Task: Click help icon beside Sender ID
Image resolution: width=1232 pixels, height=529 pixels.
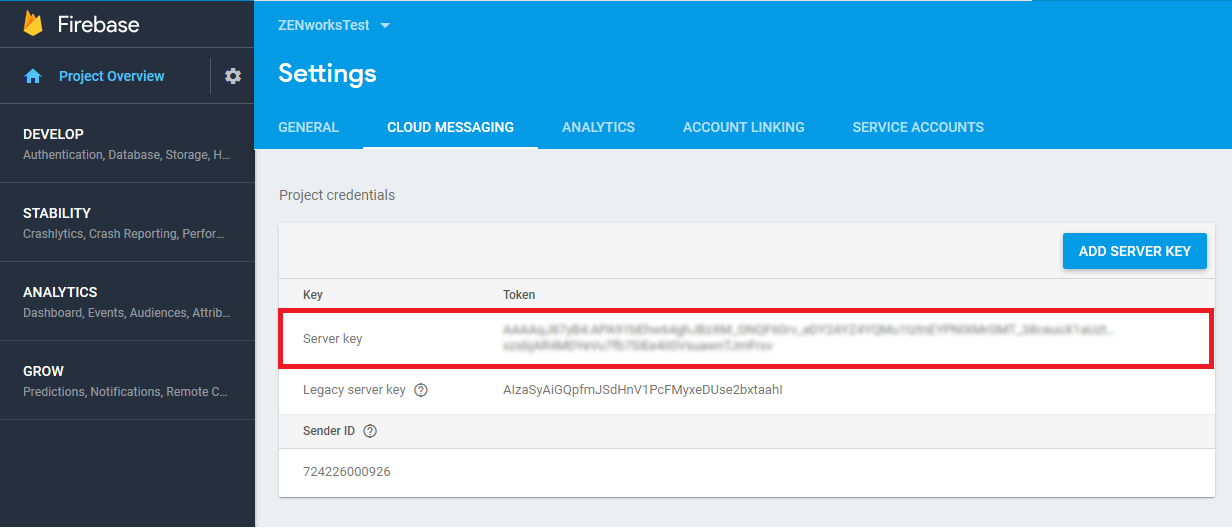Action: [x=370, y=431]
